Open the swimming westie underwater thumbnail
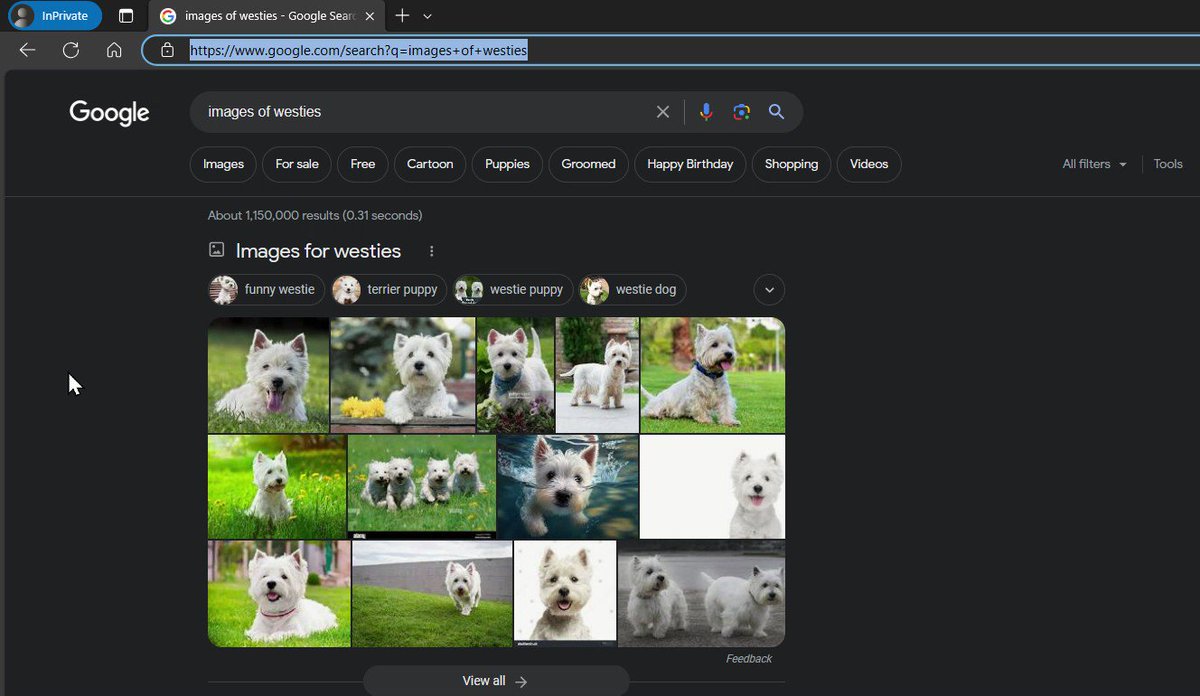1200x696 pixels. click(x=567, y=487)
